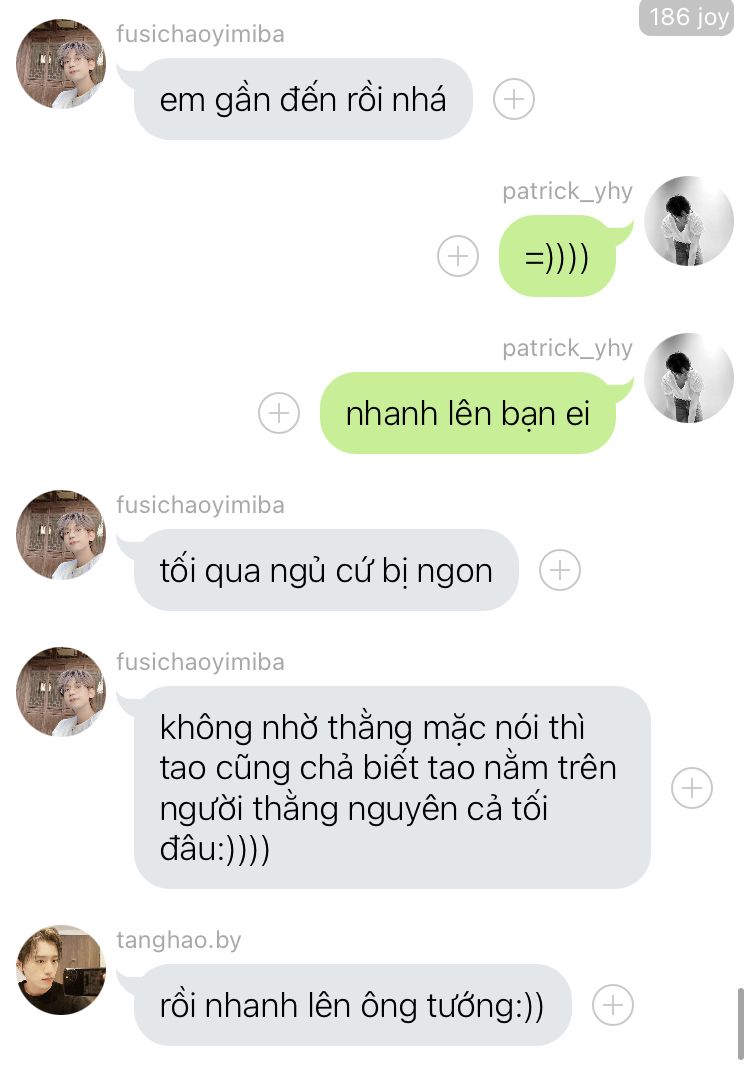Select the "rồi nhanh lên ông tướng:))" bubble
Screen dimensions: 750x1065
click(x=353, y=1005)
